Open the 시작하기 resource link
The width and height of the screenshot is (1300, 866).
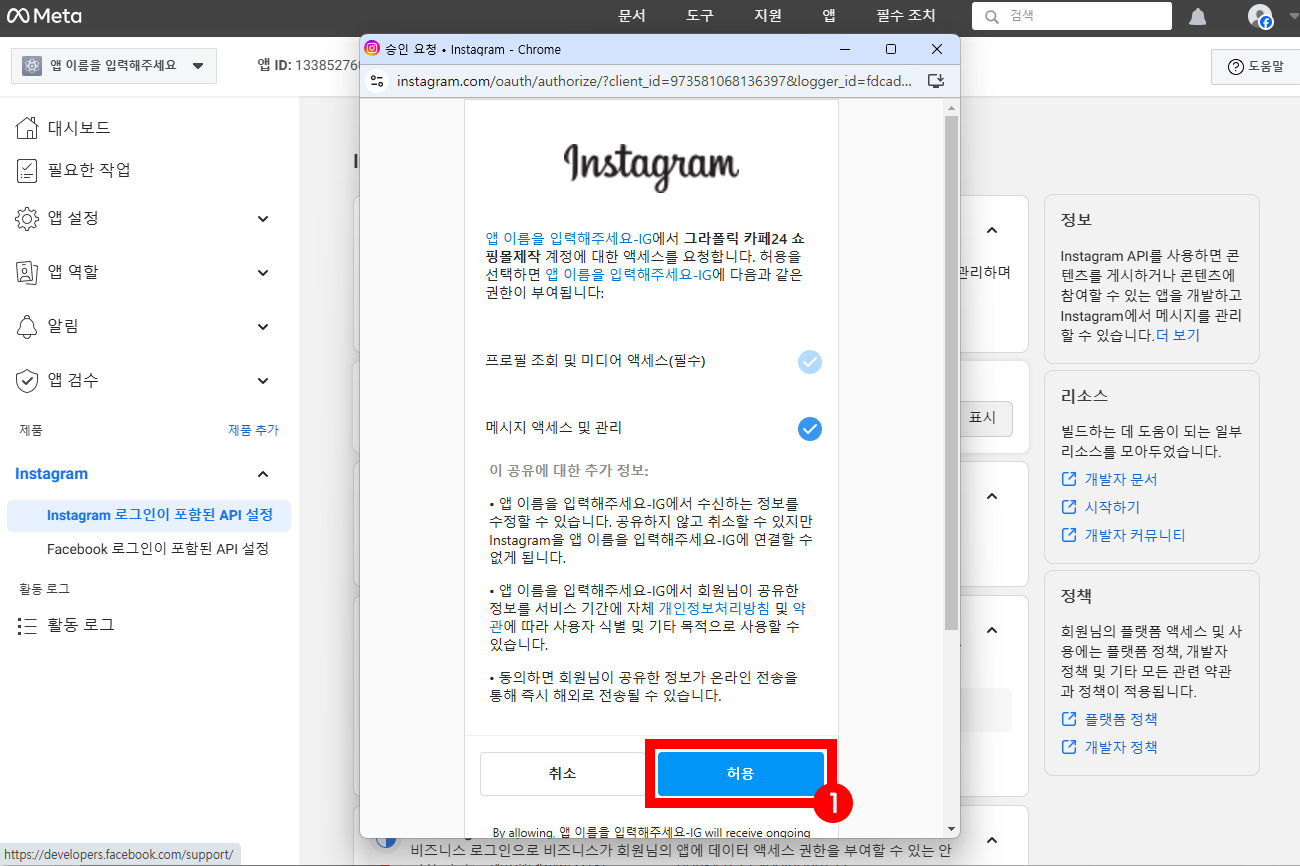1112,507
